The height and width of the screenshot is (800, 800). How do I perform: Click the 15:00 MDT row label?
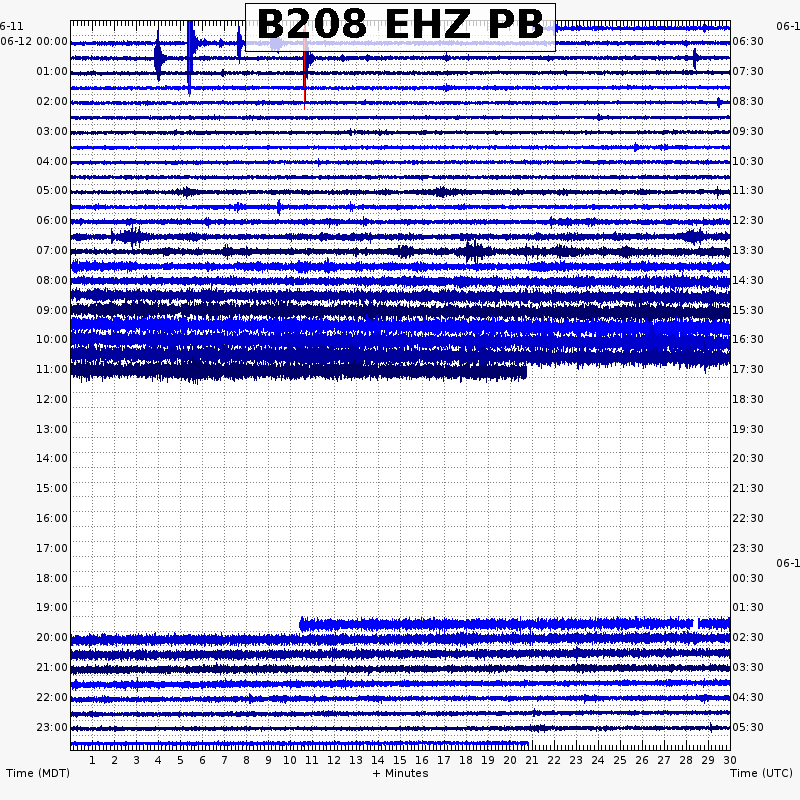(x=52, y=488)
